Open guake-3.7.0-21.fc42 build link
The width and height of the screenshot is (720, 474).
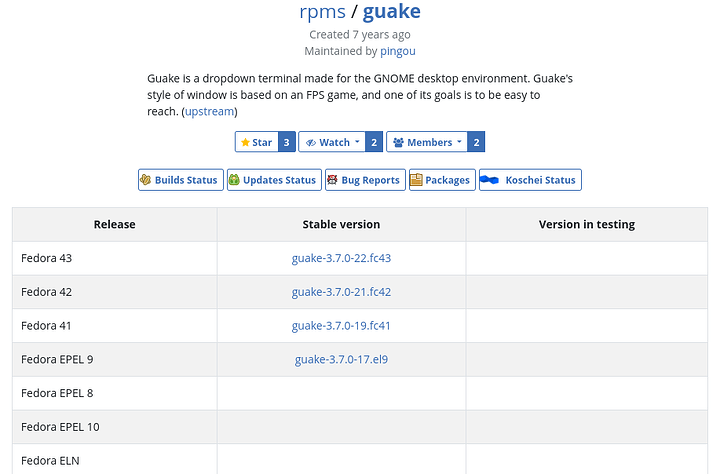(341, 292)
